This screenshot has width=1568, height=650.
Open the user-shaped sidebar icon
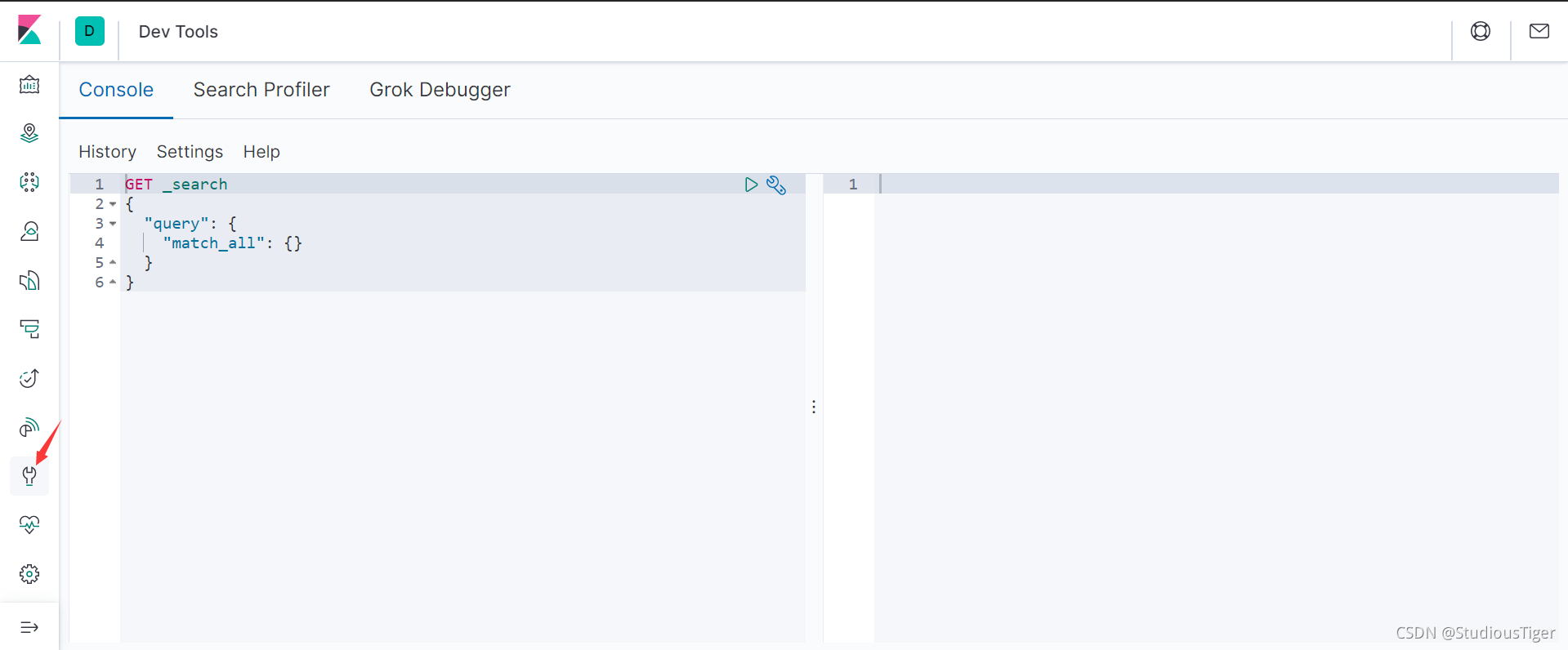(x=29, y=231)
